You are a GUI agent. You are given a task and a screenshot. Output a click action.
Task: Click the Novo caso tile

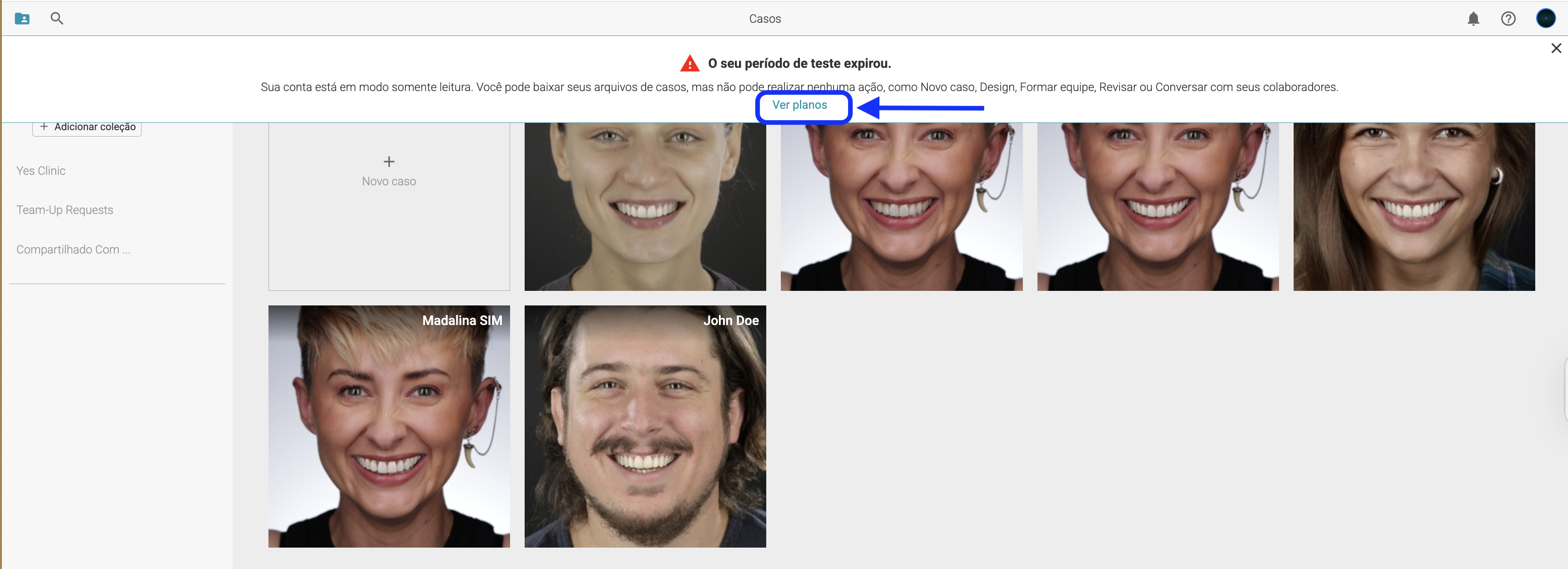pyautogui.click(x=389, y=232)
